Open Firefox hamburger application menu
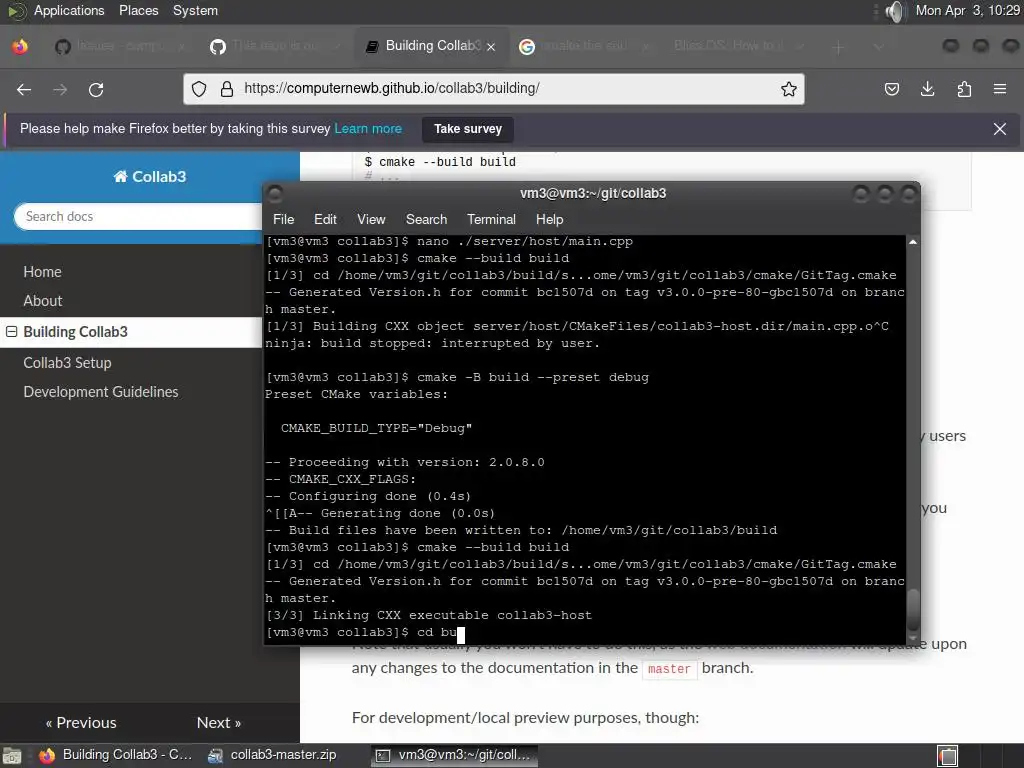1024x768 pixels. [x=1000, y=89]
